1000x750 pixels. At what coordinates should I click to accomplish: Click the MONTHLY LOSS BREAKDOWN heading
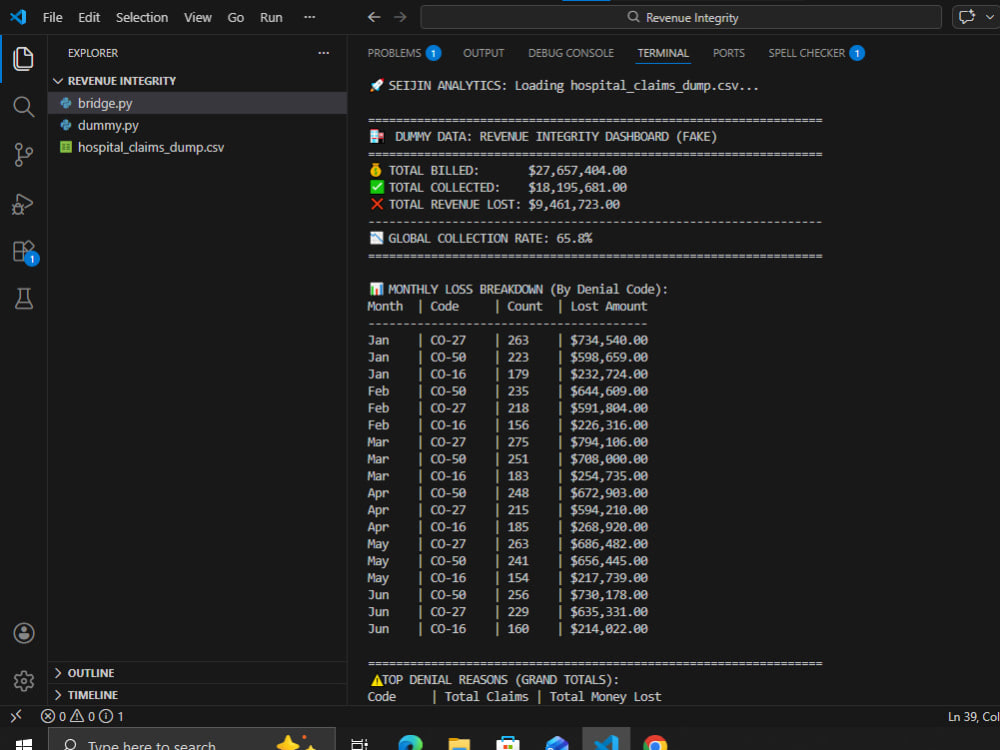(518, 290)
